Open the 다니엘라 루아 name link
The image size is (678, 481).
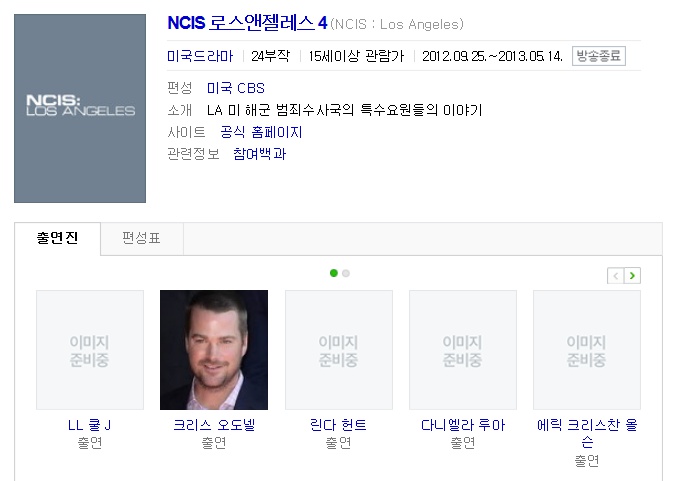[463, 425]
